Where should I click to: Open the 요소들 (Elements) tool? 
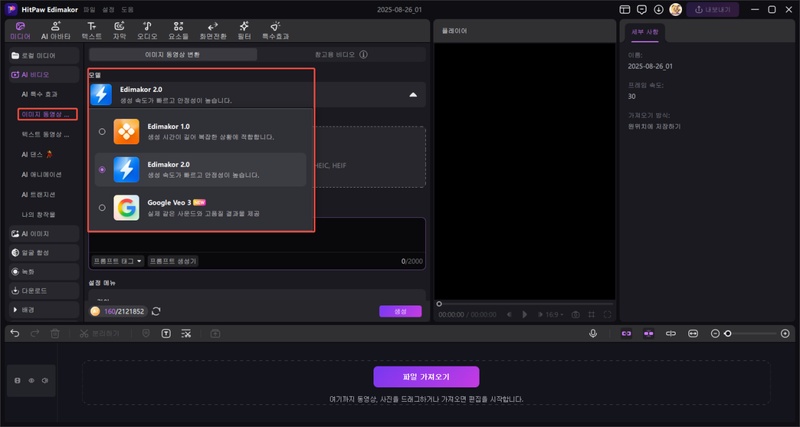tap(178, 31)
